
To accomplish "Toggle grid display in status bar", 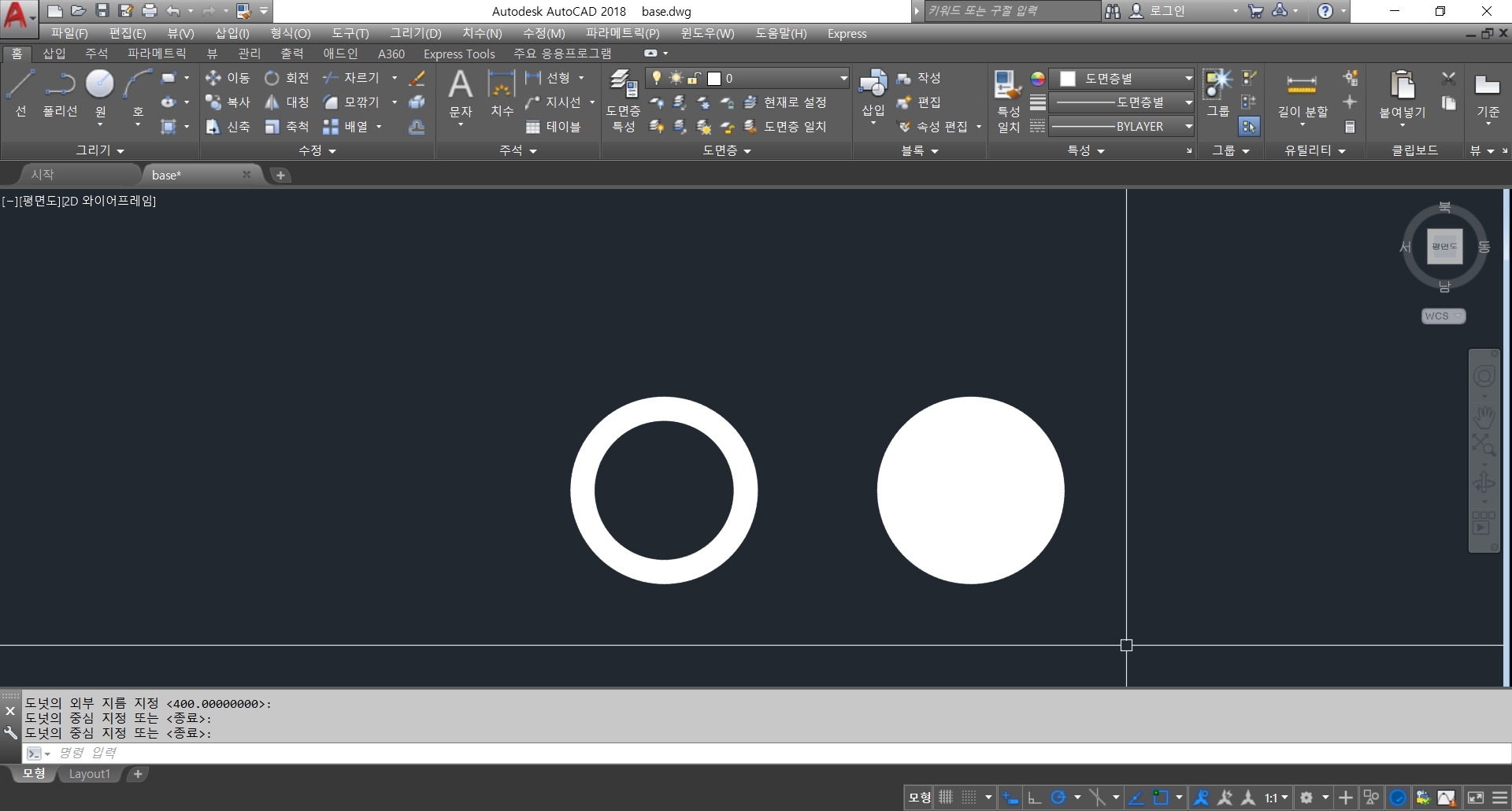I will point(946,797).
